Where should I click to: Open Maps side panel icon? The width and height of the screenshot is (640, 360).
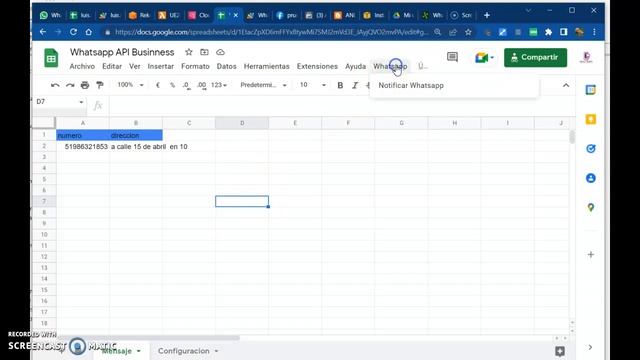click(591, 207)
